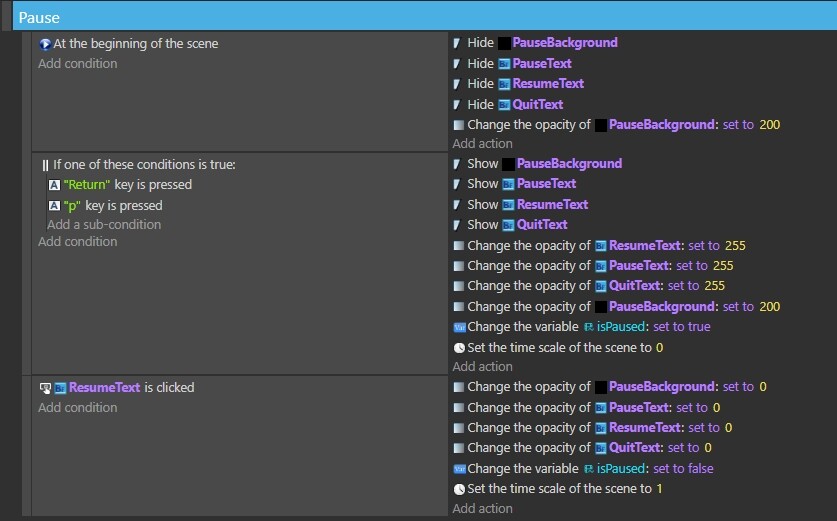This screenshot has height=521, width=837.
Task: Click keyboard icon beside "Return" key condition
Action: (54, 185)
